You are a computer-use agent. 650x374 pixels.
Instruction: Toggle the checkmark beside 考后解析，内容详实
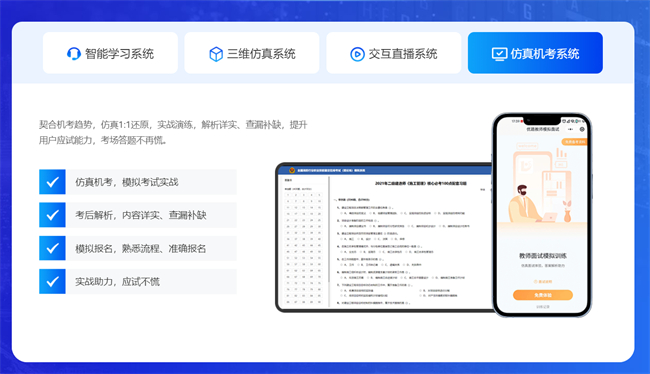tap(52, 215)
